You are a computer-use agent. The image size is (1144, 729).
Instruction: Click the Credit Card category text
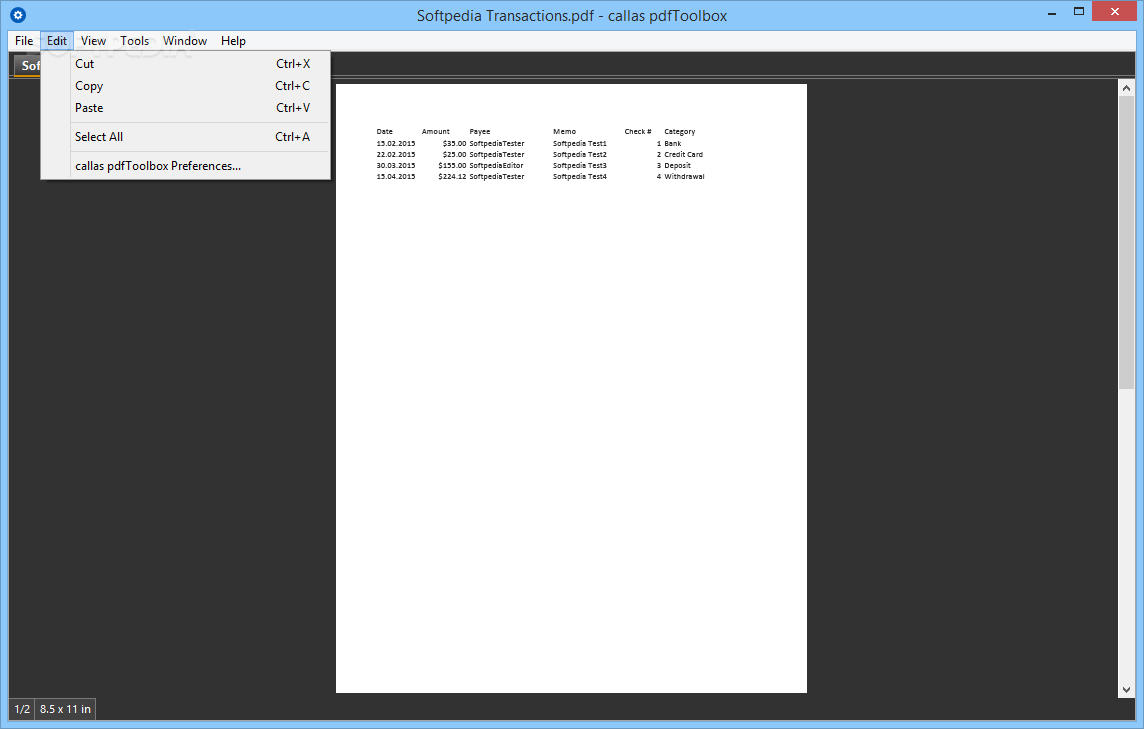[x=684, y=155]
